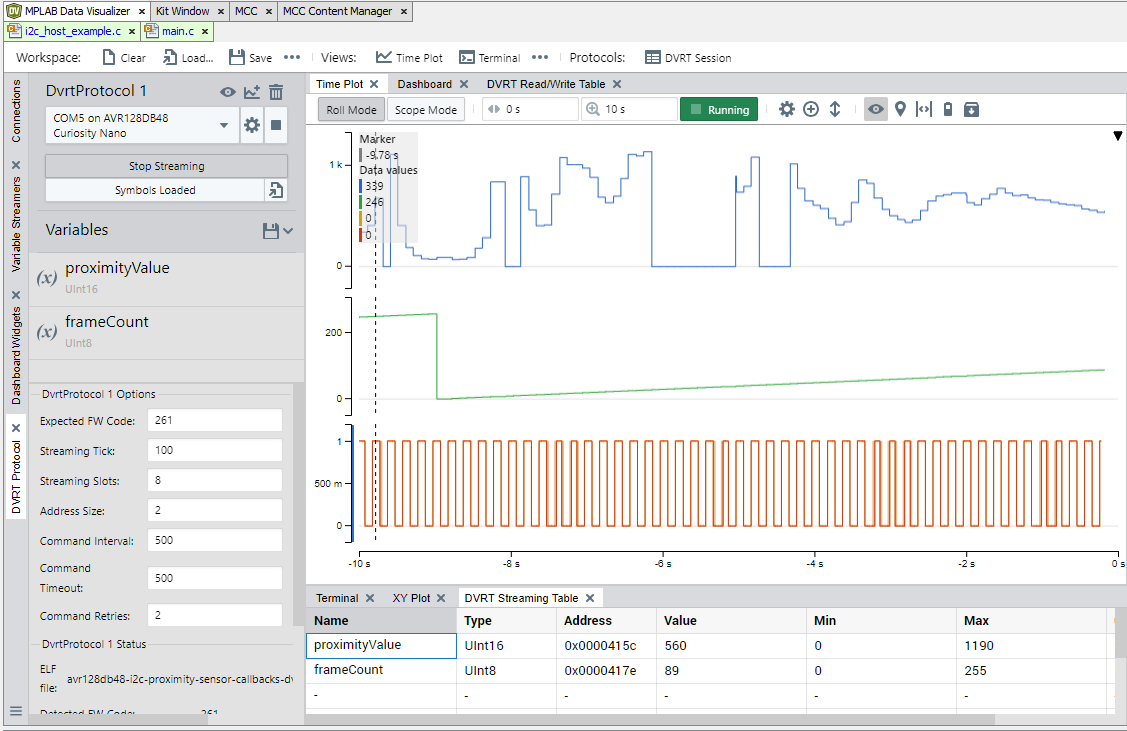Open the hamburger menu at bottom left
This screenshot has height=731, width=1127.
16,712
